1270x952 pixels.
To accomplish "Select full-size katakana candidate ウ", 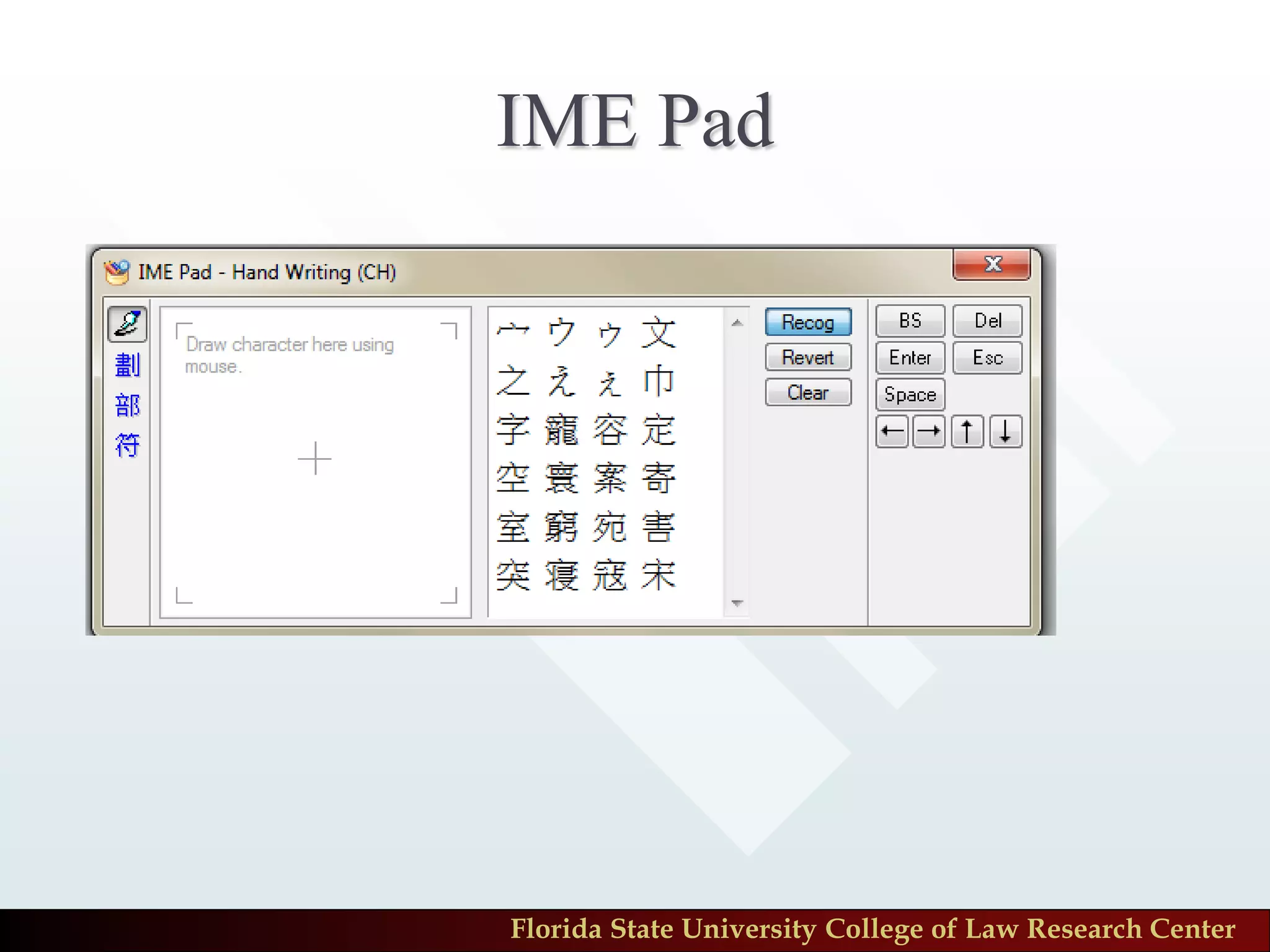I will coord(562,333).
